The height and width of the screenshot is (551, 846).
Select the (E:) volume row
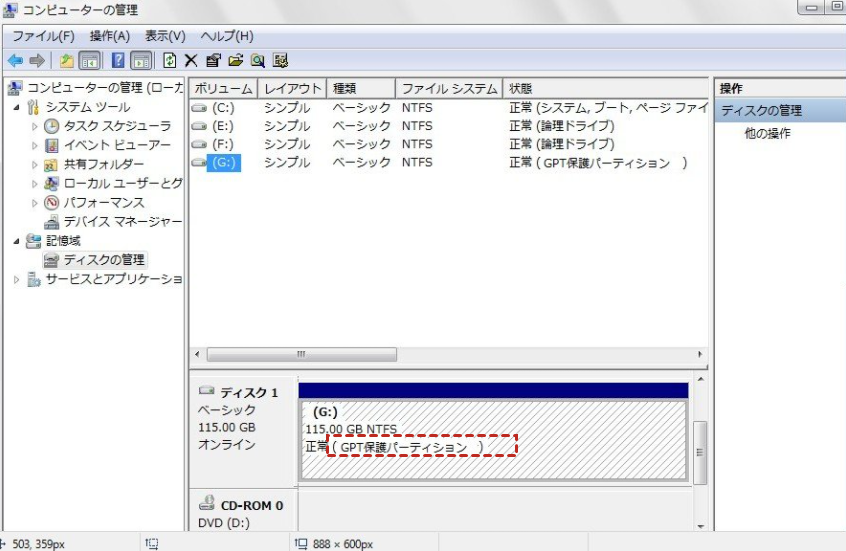(x=449, y=126)
